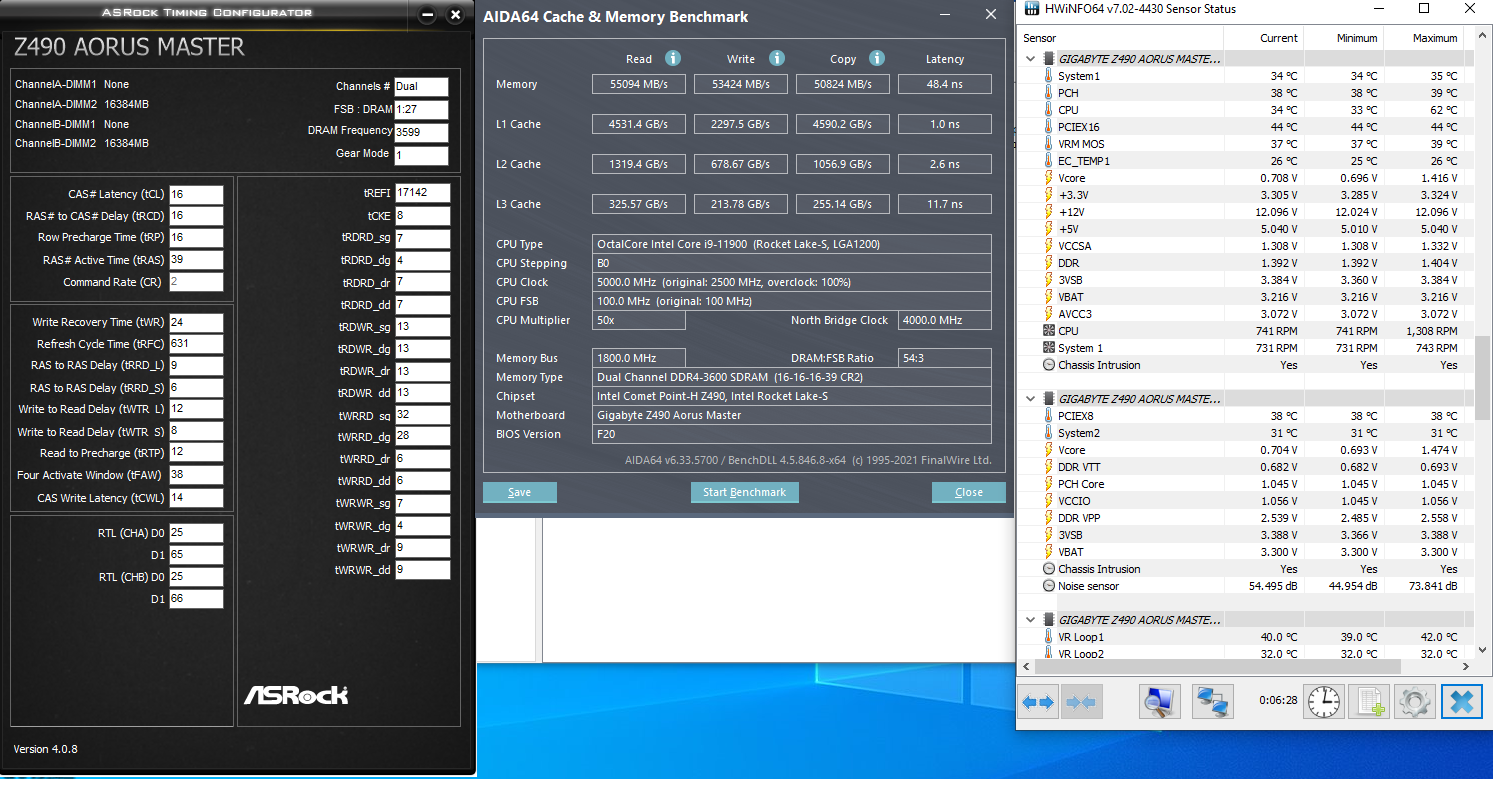Click the tWRRD_sg field

pyautogui.click(x=422, y=414)
